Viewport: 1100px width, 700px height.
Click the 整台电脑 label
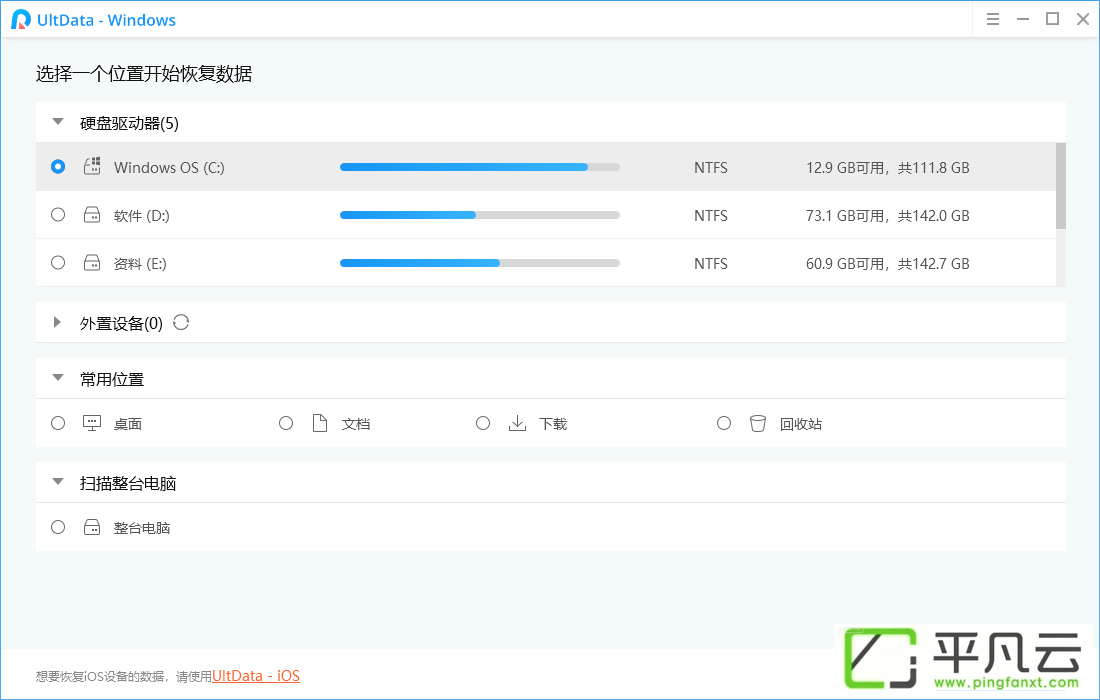[142, 527]
